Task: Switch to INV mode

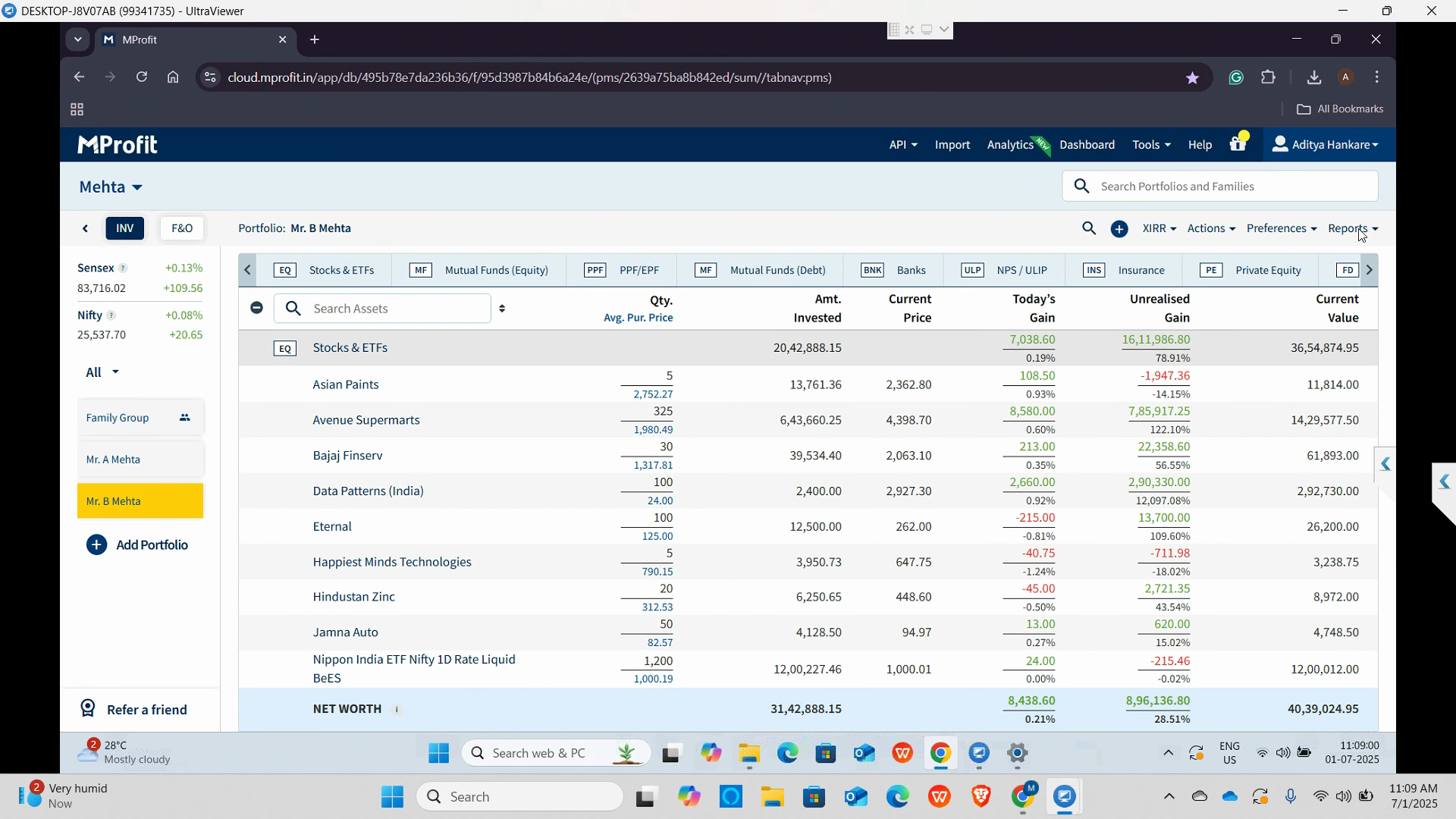Action: pyautogui.click(x=125, y=228)
